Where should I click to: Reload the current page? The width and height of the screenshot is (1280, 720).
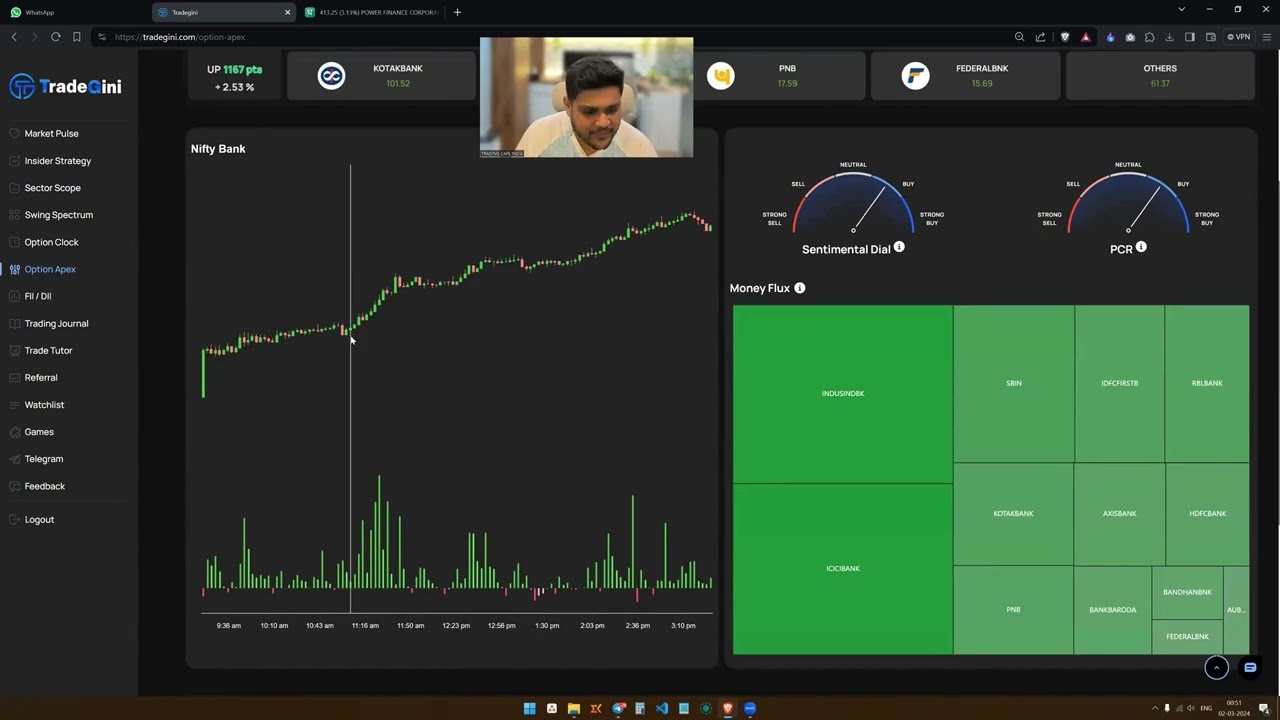coord(55,37)
